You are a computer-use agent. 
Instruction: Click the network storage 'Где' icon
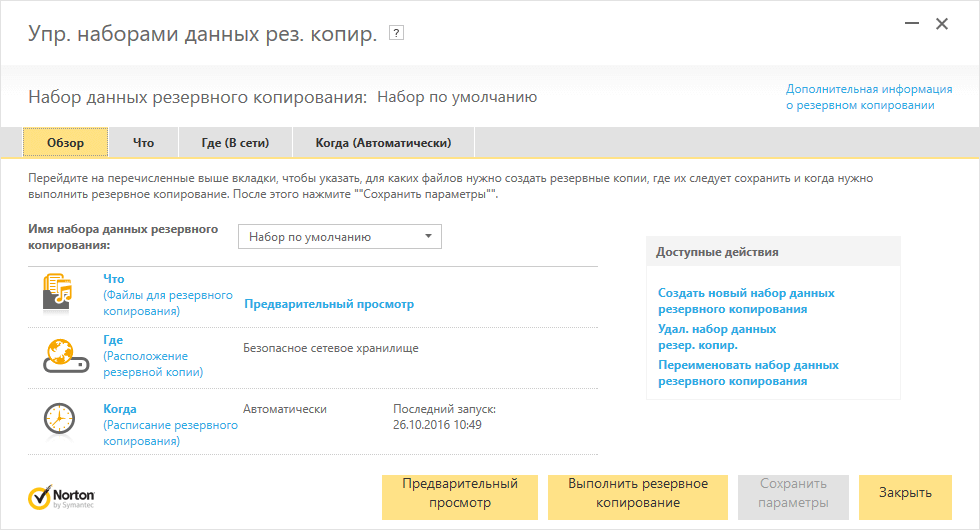point(59,356)
